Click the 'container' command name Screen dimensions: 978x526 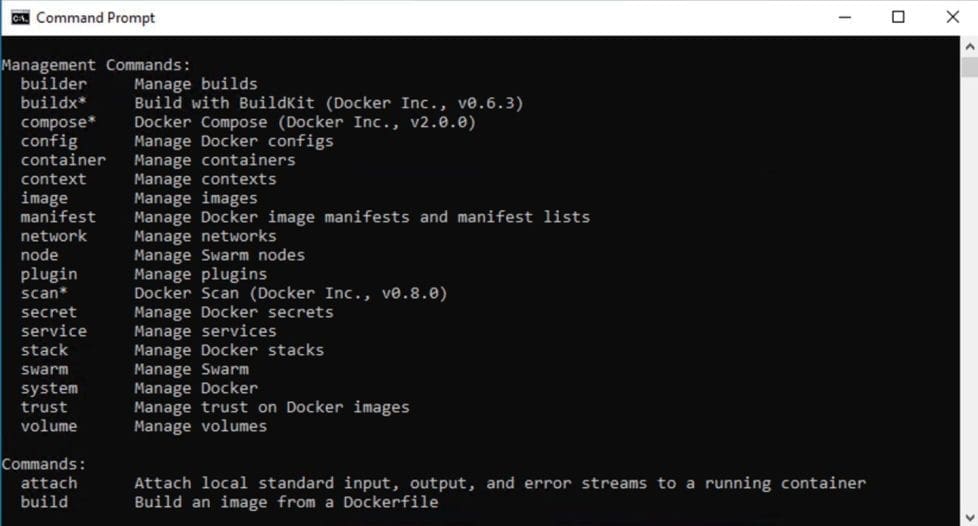63,160
